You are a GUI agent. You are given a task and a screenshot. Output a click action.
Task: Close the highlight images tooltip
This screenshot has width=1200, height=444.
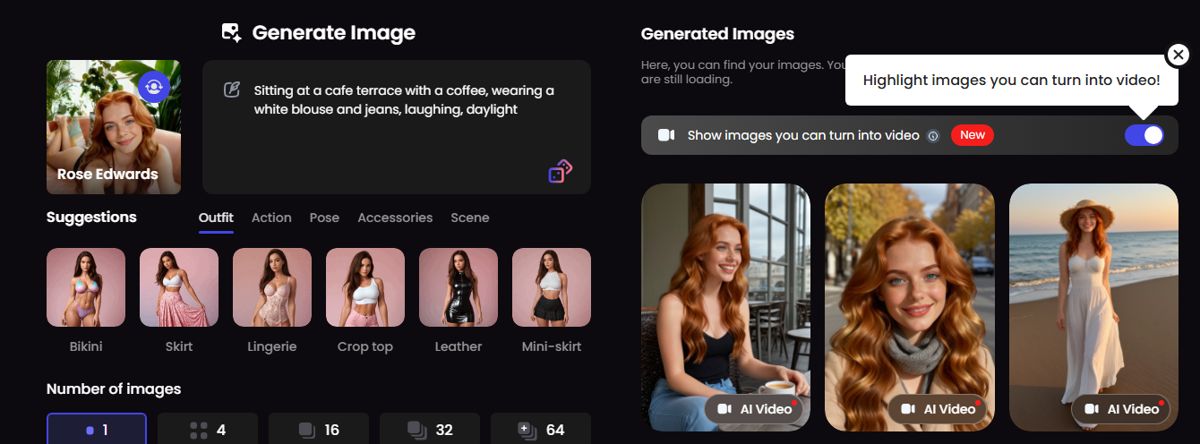coord(1178,54)
